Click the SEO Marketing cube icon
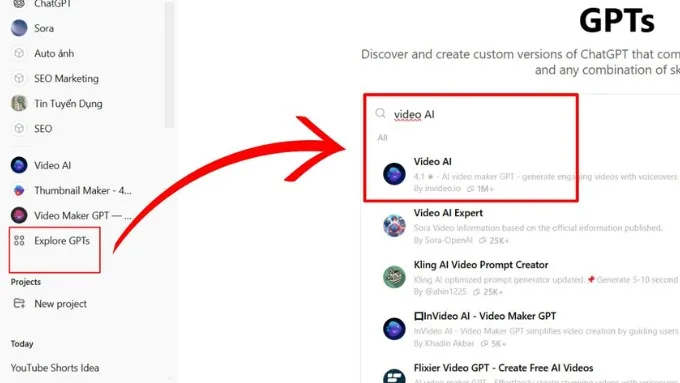Screen dimensions: 680x383 [x=19, y=79]
